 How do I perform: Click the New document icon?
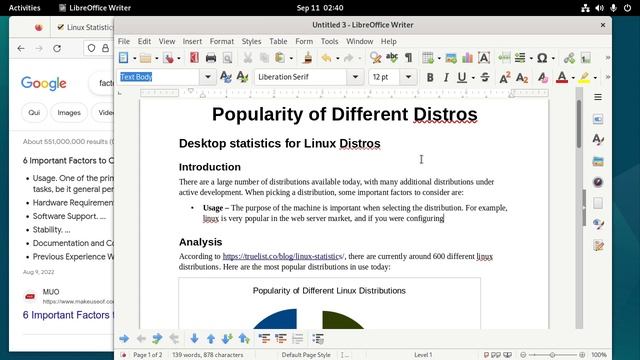123,58
